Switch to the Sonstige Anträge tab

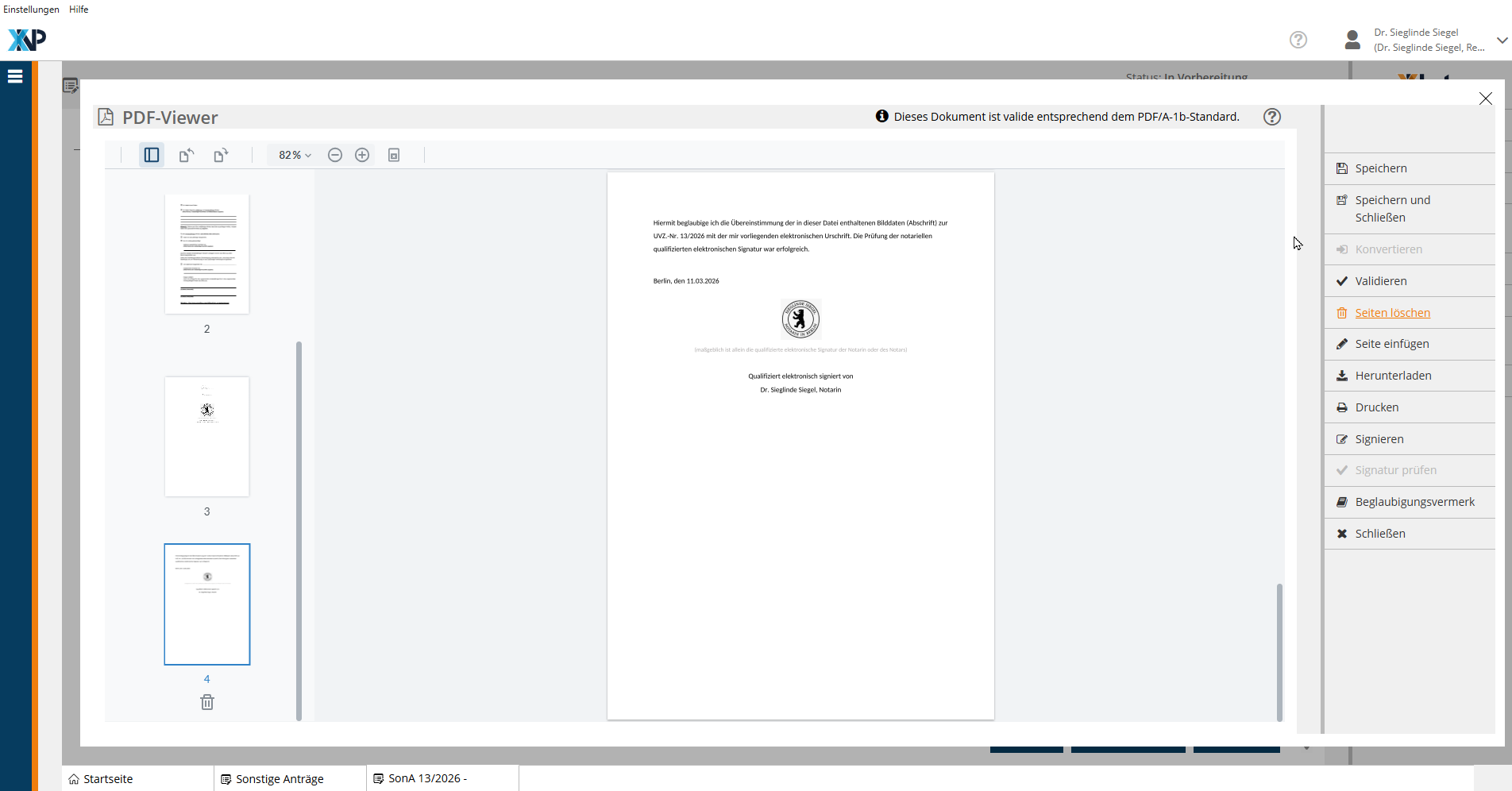pos(280,779)
